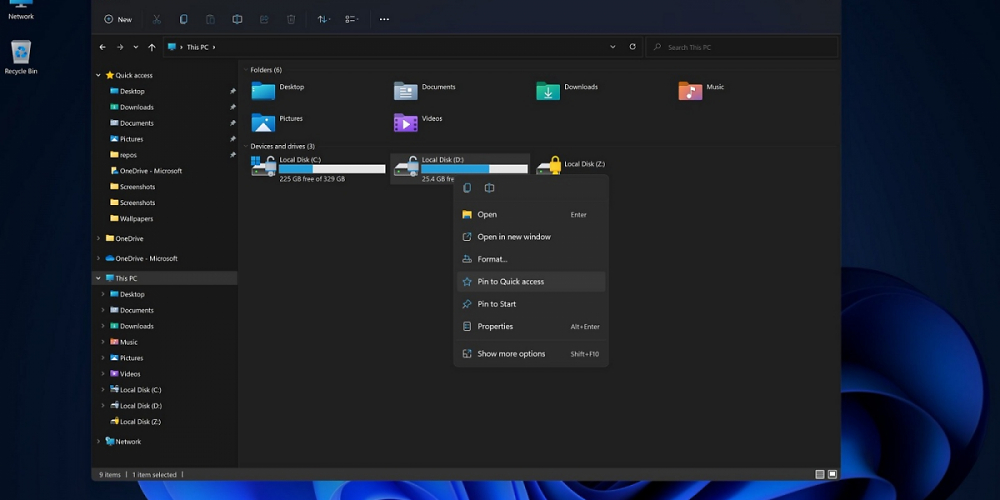
Task: Click the Music folder icon in Folders
Action: click(690, 91)
